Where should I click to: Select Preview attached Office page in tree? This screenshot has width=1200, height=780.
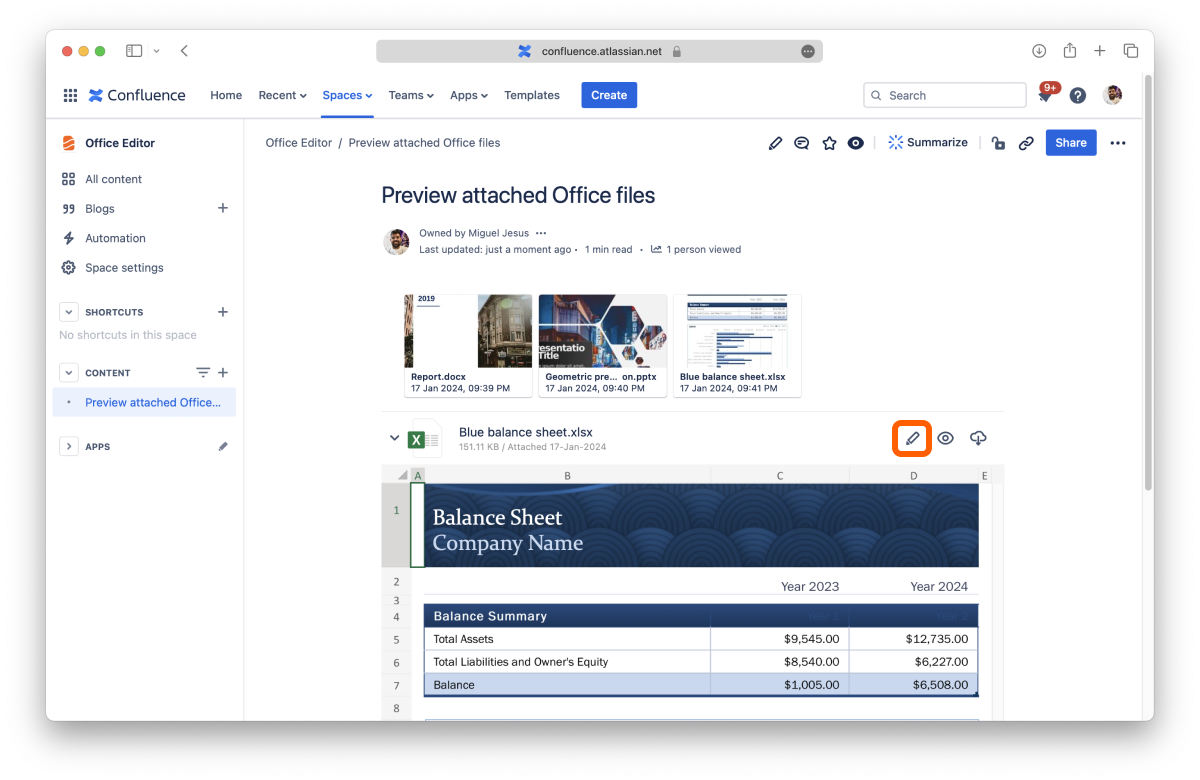pos(145,402)
